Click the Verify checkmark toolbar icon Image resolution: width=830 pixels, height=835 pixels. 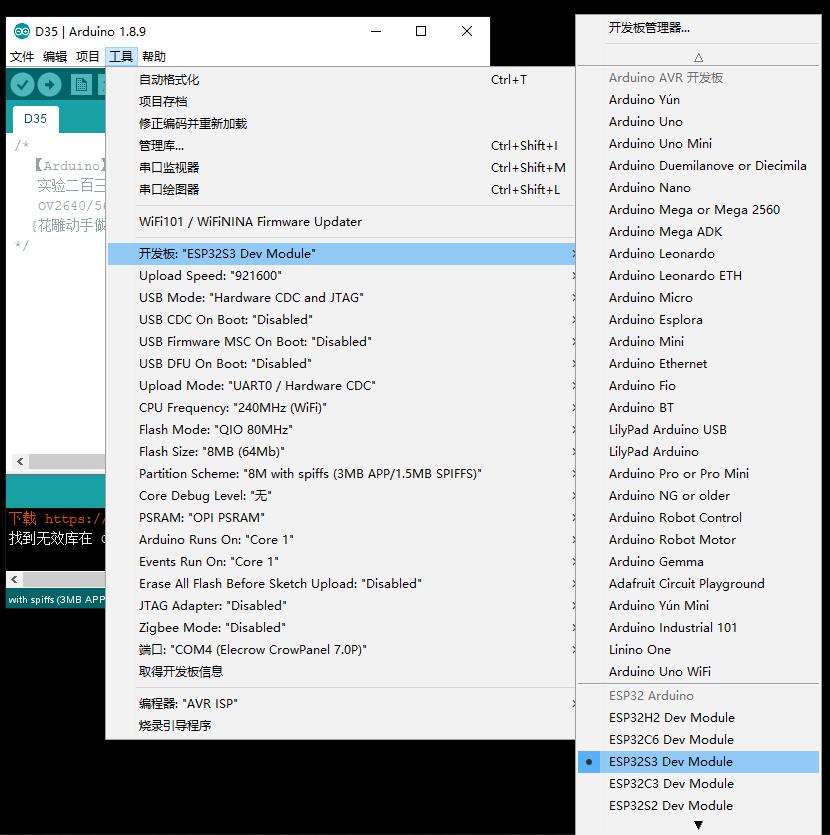22,85
